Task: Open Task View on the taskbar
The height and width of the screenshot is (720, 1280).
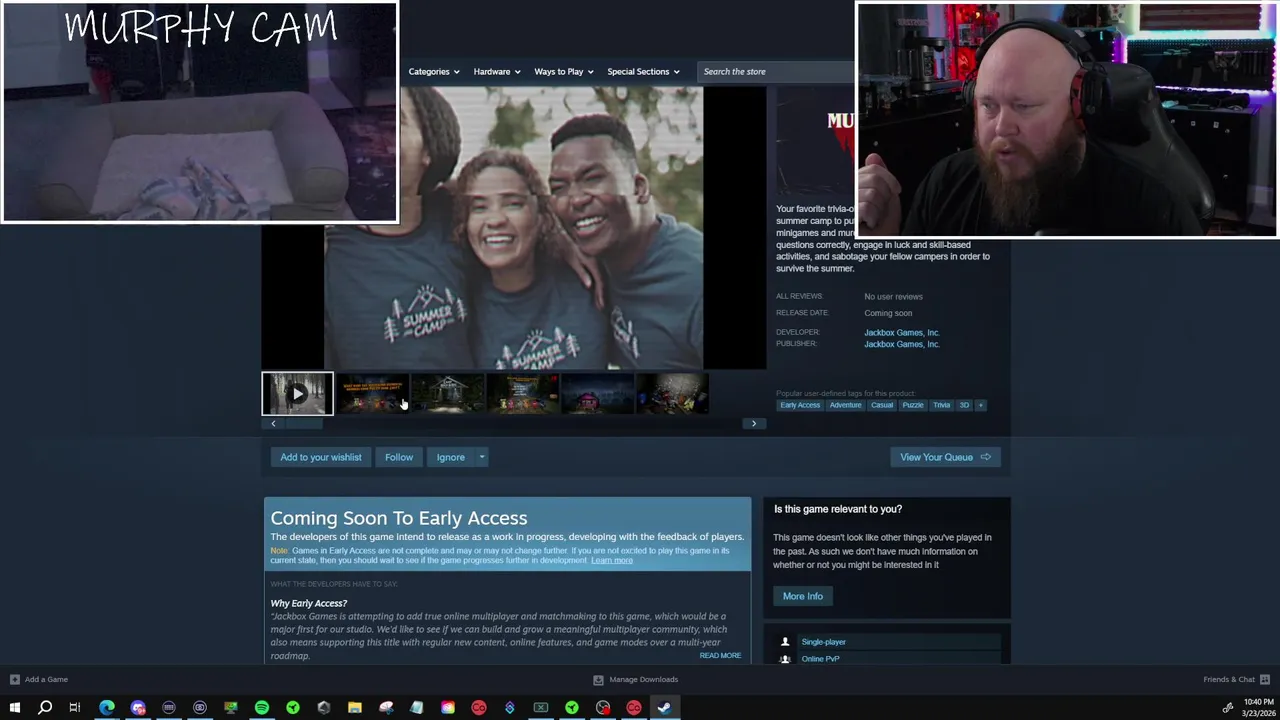Action: (75, 708)
